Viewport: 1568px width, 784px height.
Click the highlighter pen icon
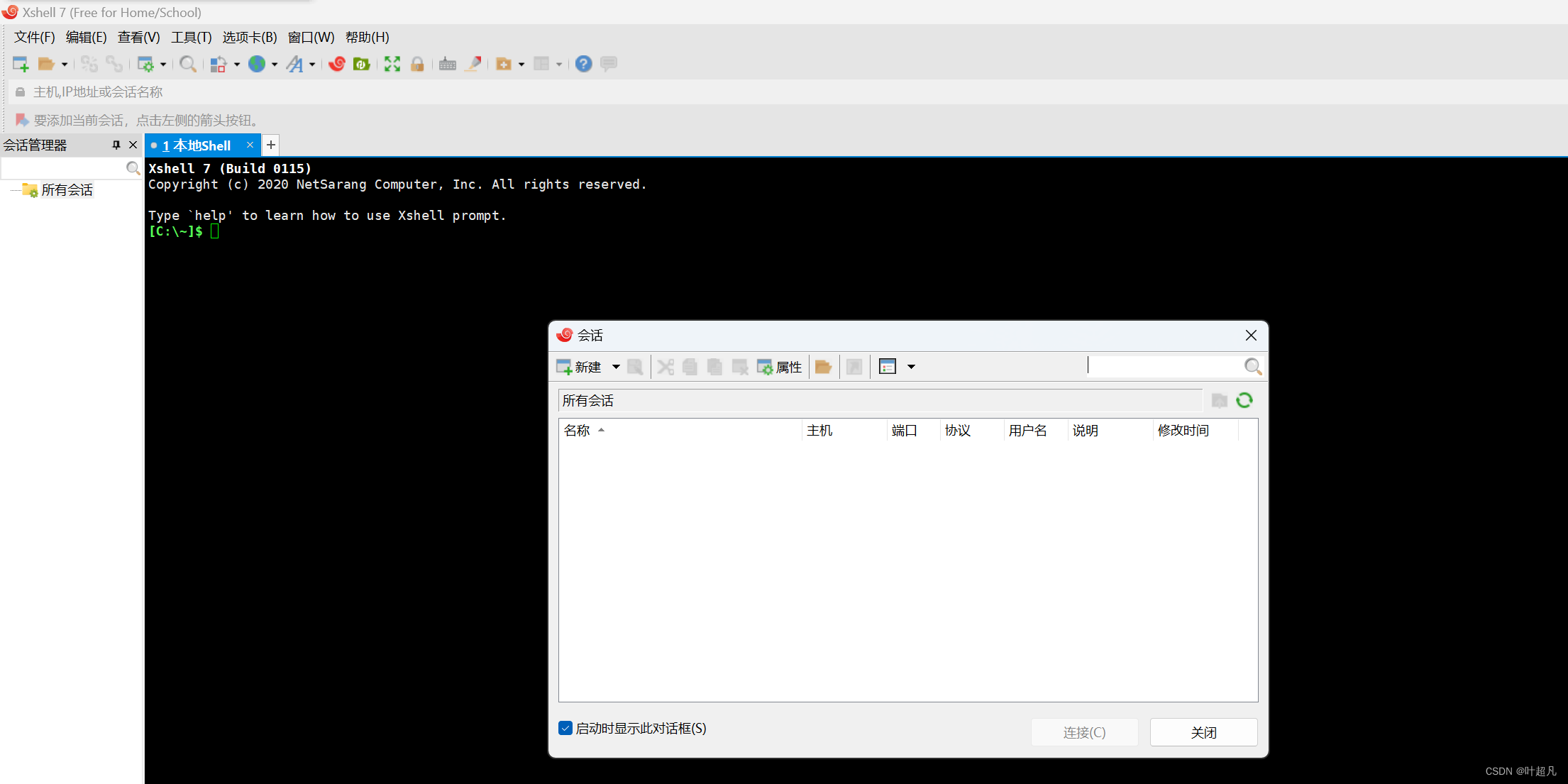pyautogui.click(x=473, y=64)
